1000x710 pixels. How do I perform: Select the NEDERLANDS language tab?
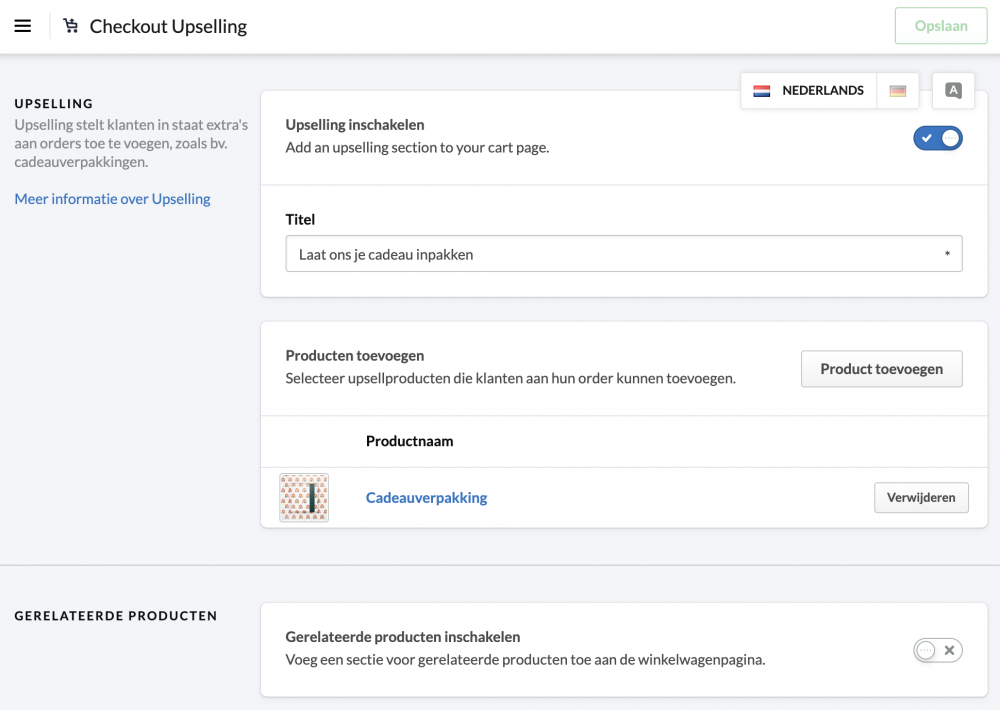[x=822, y=91]
